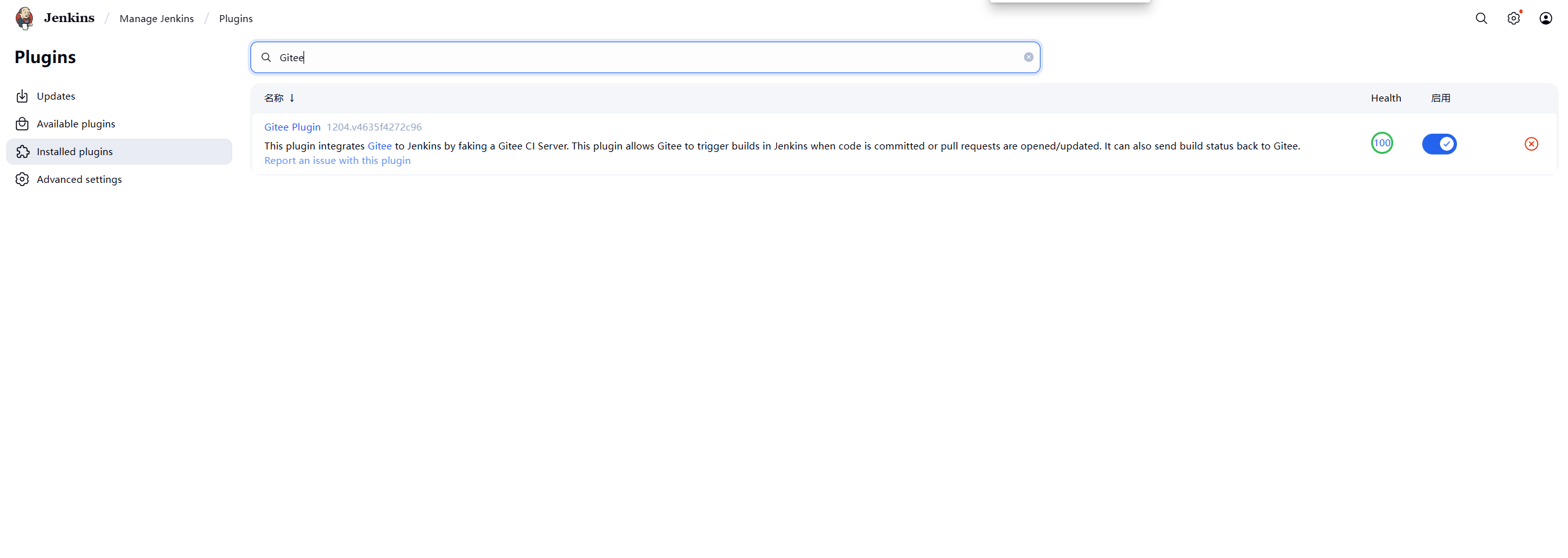This screenshot has width=1568, height=558.
Task: Click Report an issue with this plugin
Action: point(338,161)
